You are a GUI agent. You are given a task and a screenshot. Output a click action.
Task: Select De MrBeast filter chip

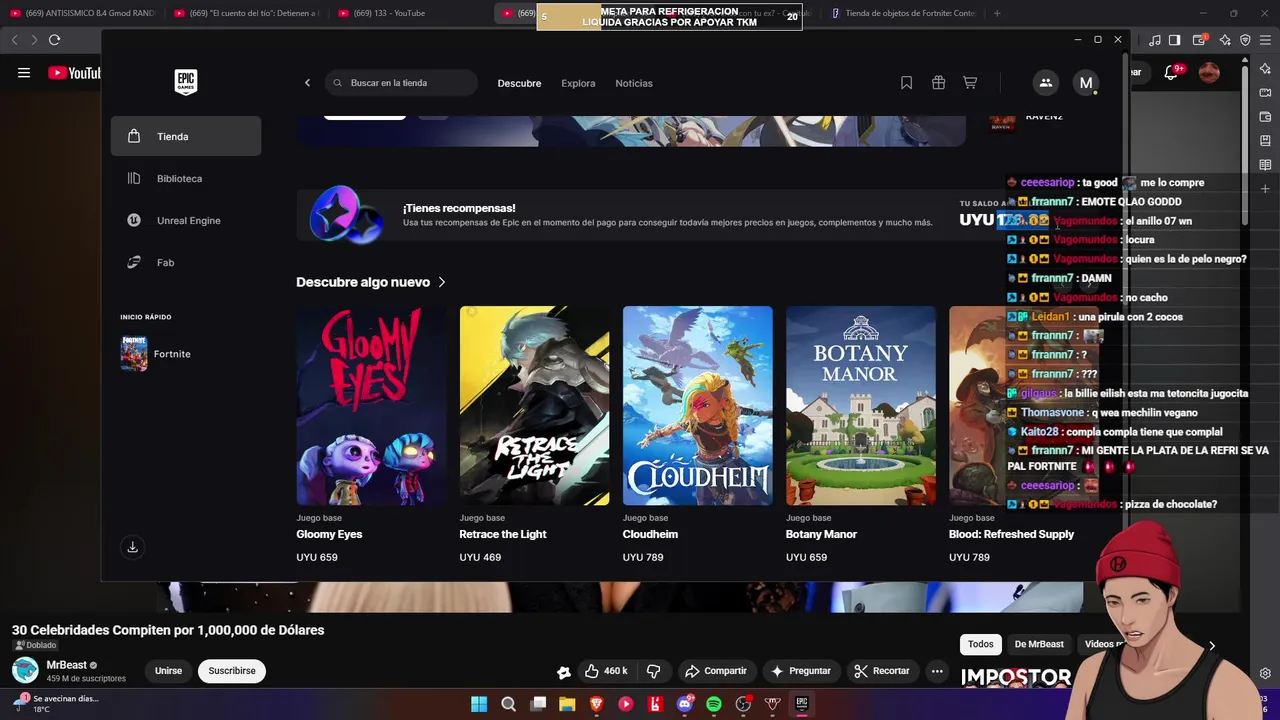coord(1039,644)
